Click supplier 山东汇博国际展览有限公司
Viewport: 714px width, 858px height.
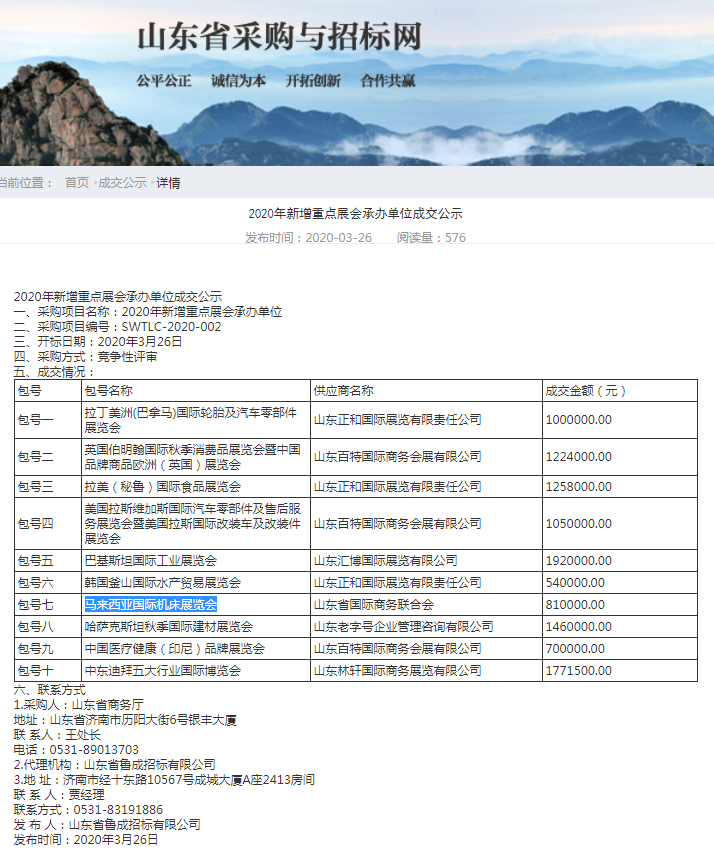click(386, 561)
